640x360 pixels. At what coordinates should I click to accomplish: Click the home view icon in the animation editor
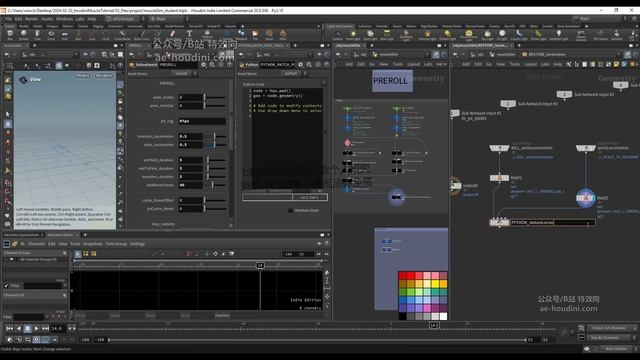[327, 273]
